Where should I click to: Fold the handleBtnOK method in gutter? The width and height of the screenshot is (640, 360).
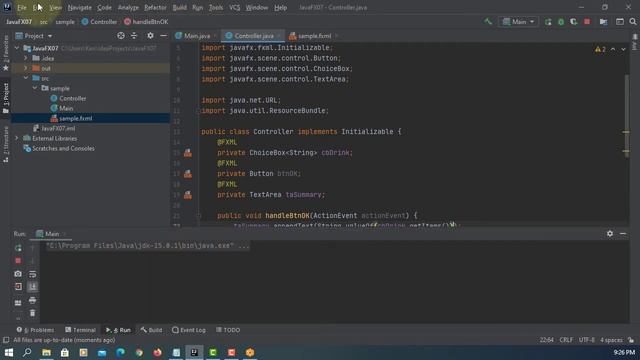(x=199, y=216)
